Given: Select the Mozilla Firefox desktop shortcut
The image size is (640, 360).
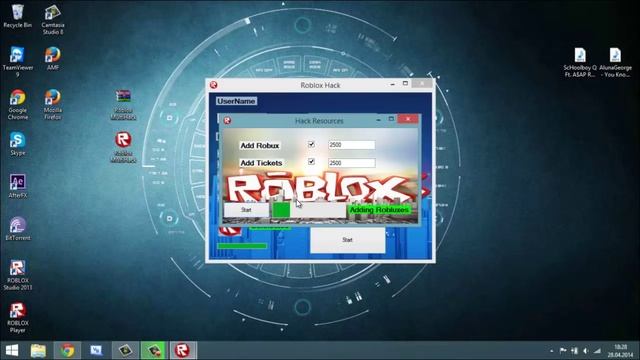Looking at the screenshot, I should 53,104.
